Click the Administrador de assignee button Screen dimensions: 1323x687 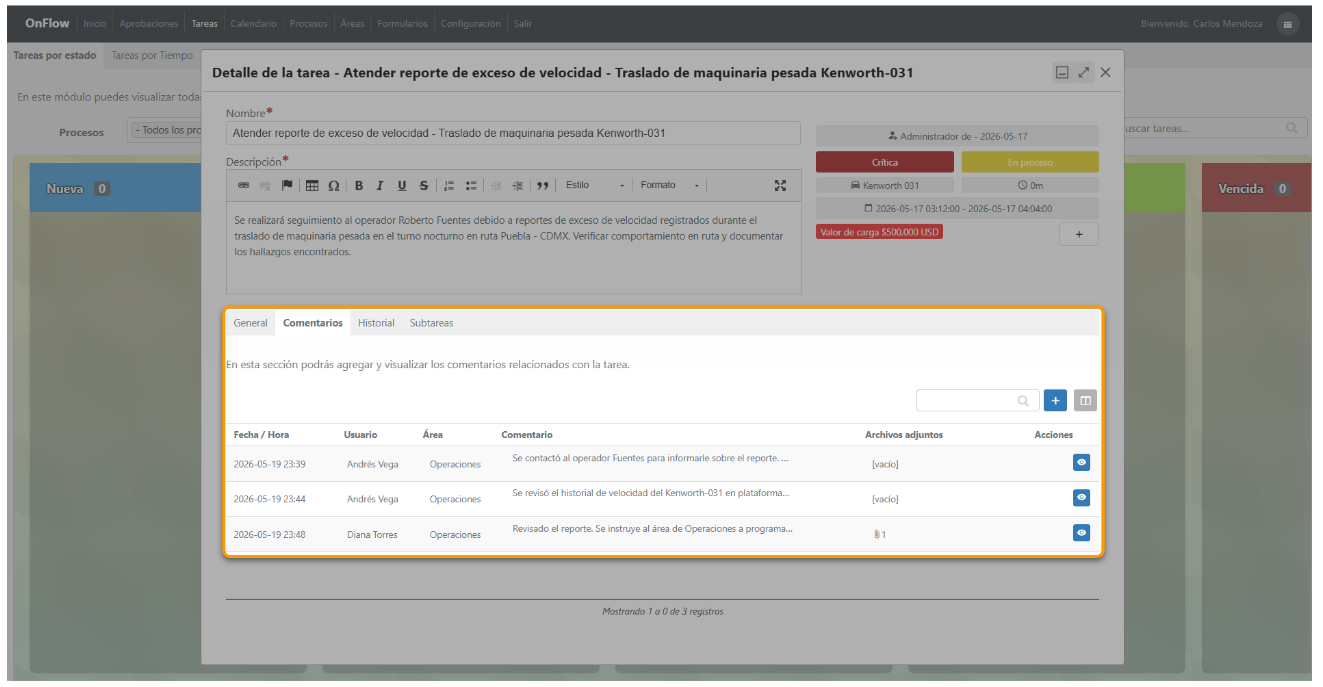point(957,136)
